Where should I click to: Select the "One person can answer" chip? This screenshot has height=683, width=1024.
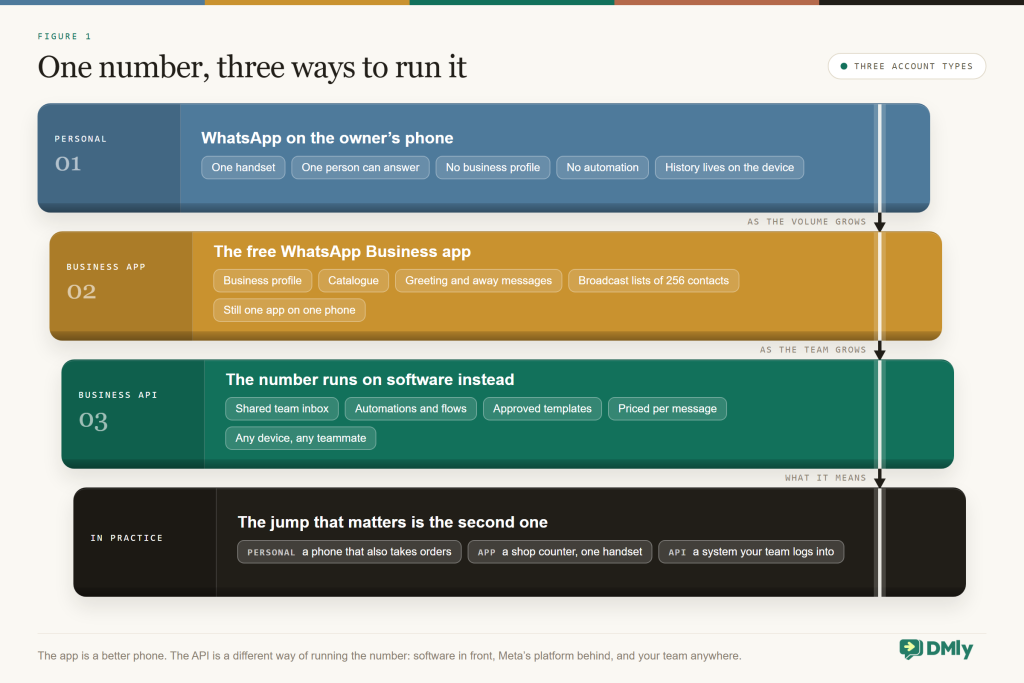[x=360, y=167]
